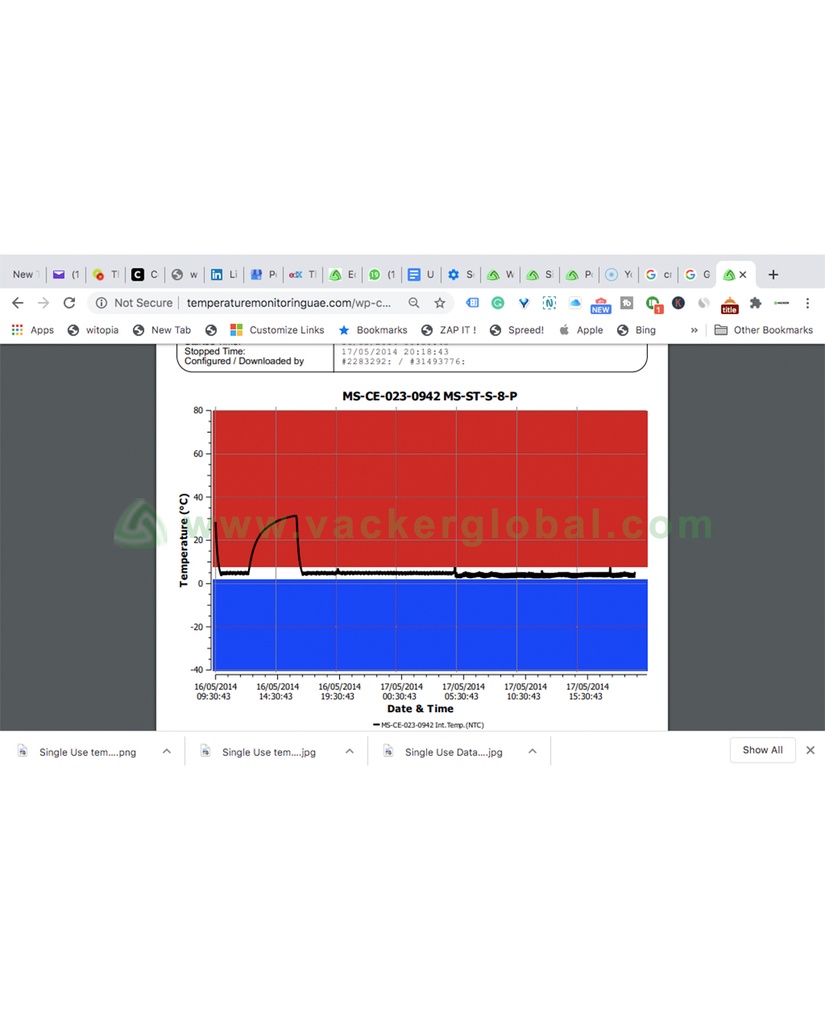Open the Other Bookmarks folder
This screenshot has height=1024, width=825.
[764, 330]
